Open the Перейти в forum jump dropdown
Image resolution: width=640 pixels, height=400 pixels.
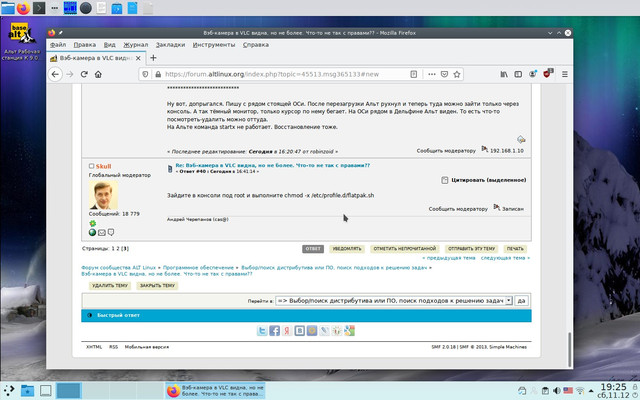click(394, 300)
